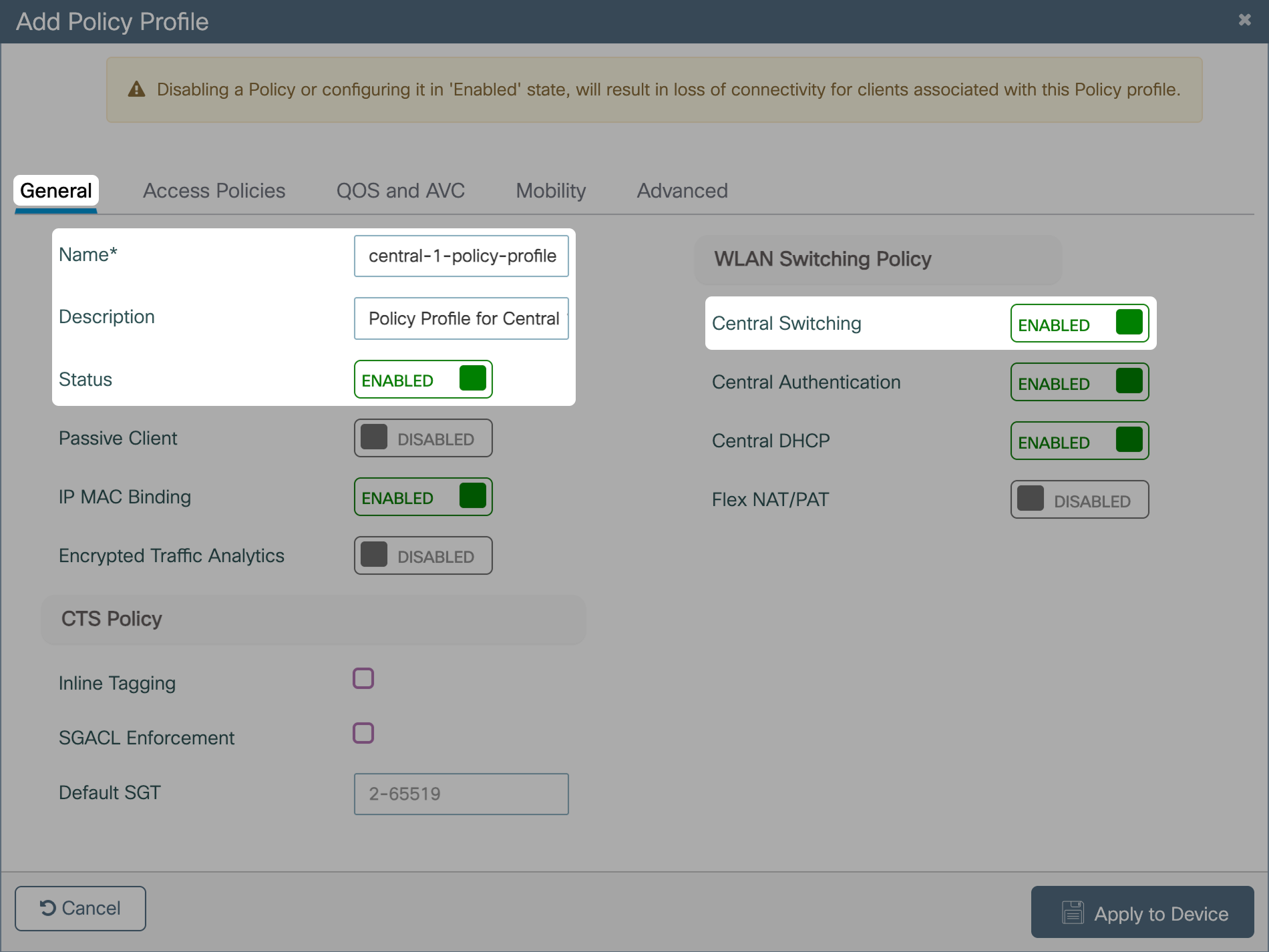The width and height of the screenshot is (1269, 952).
Task: Toggle the Status switch
Action: (423, 379)
